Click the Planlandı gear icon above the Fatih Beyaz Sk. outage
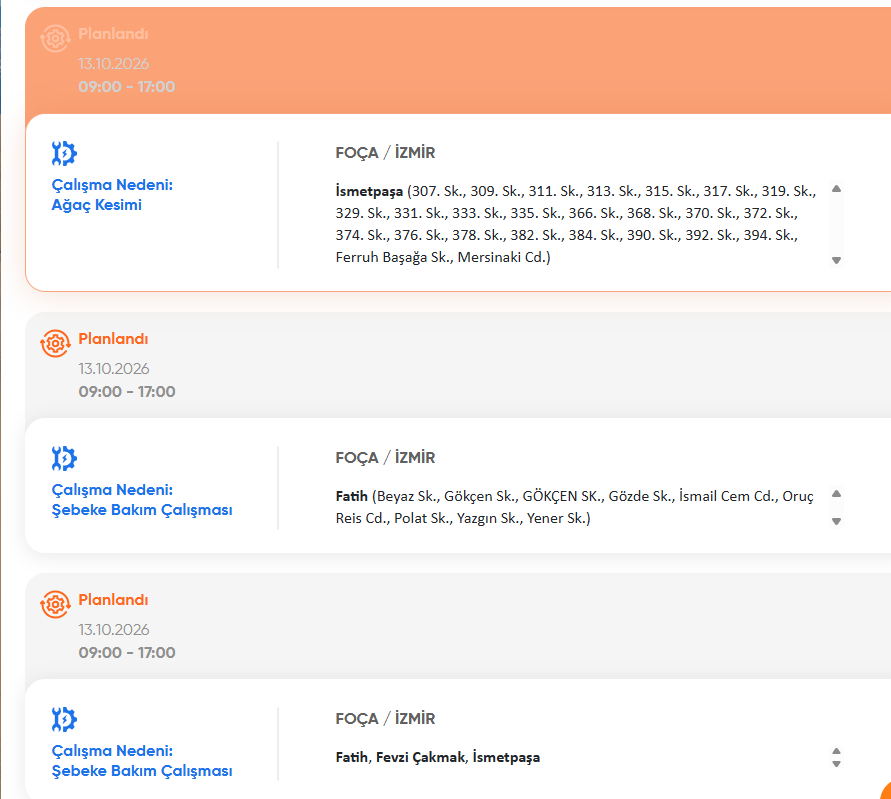Screen dimensions: 891x799 55,343
